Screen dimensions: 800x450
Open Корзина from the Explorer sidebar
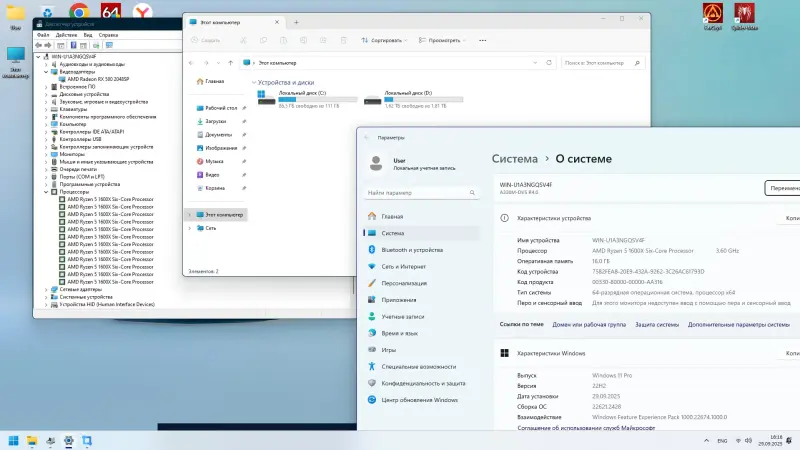pos(215,188)
